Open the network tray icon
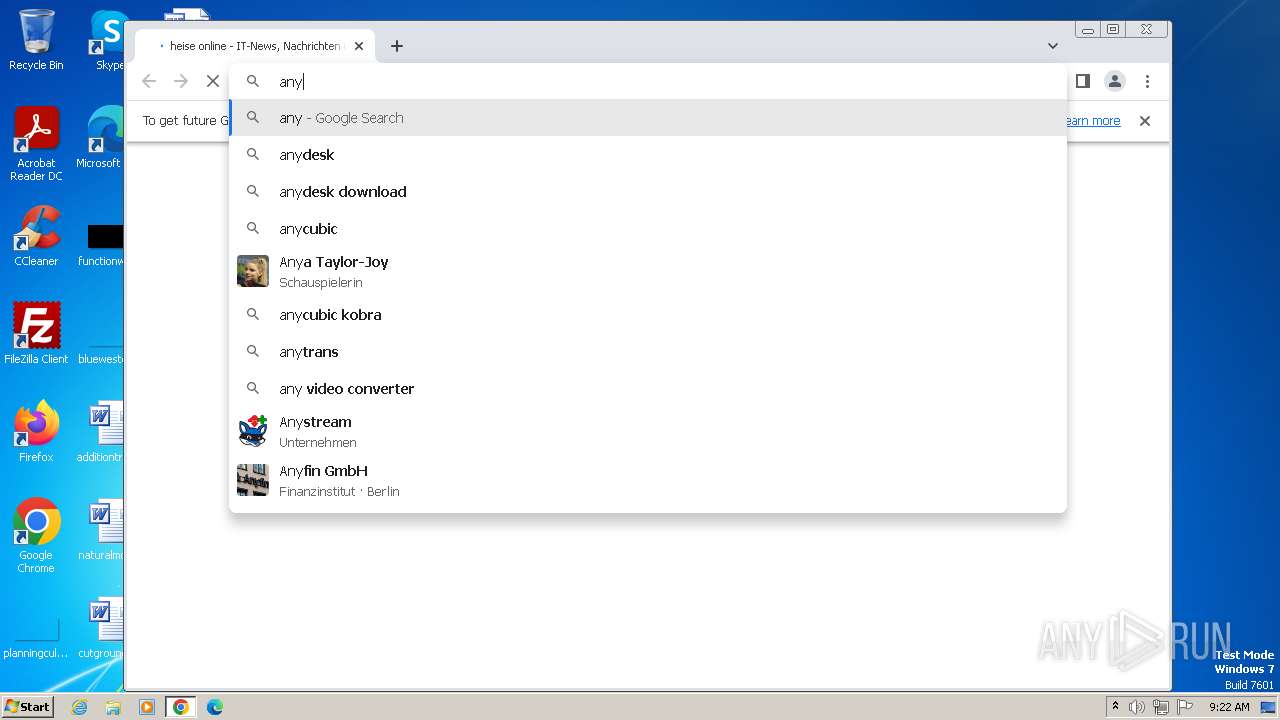This screenshot has height=720, width=1280. pyautogui.click(x=1160, y=707)
